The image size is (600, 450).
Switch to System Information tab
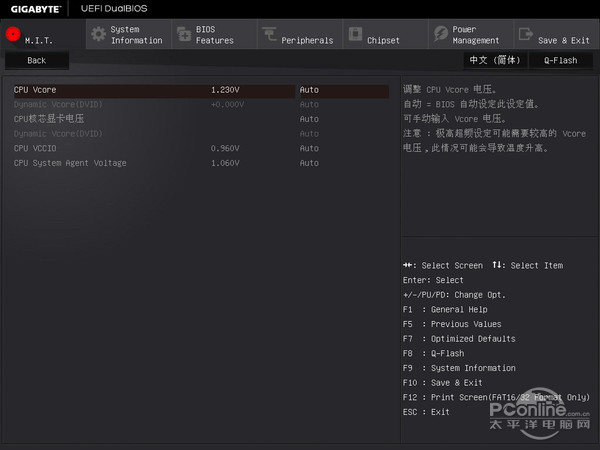click(x=129, y=34)
